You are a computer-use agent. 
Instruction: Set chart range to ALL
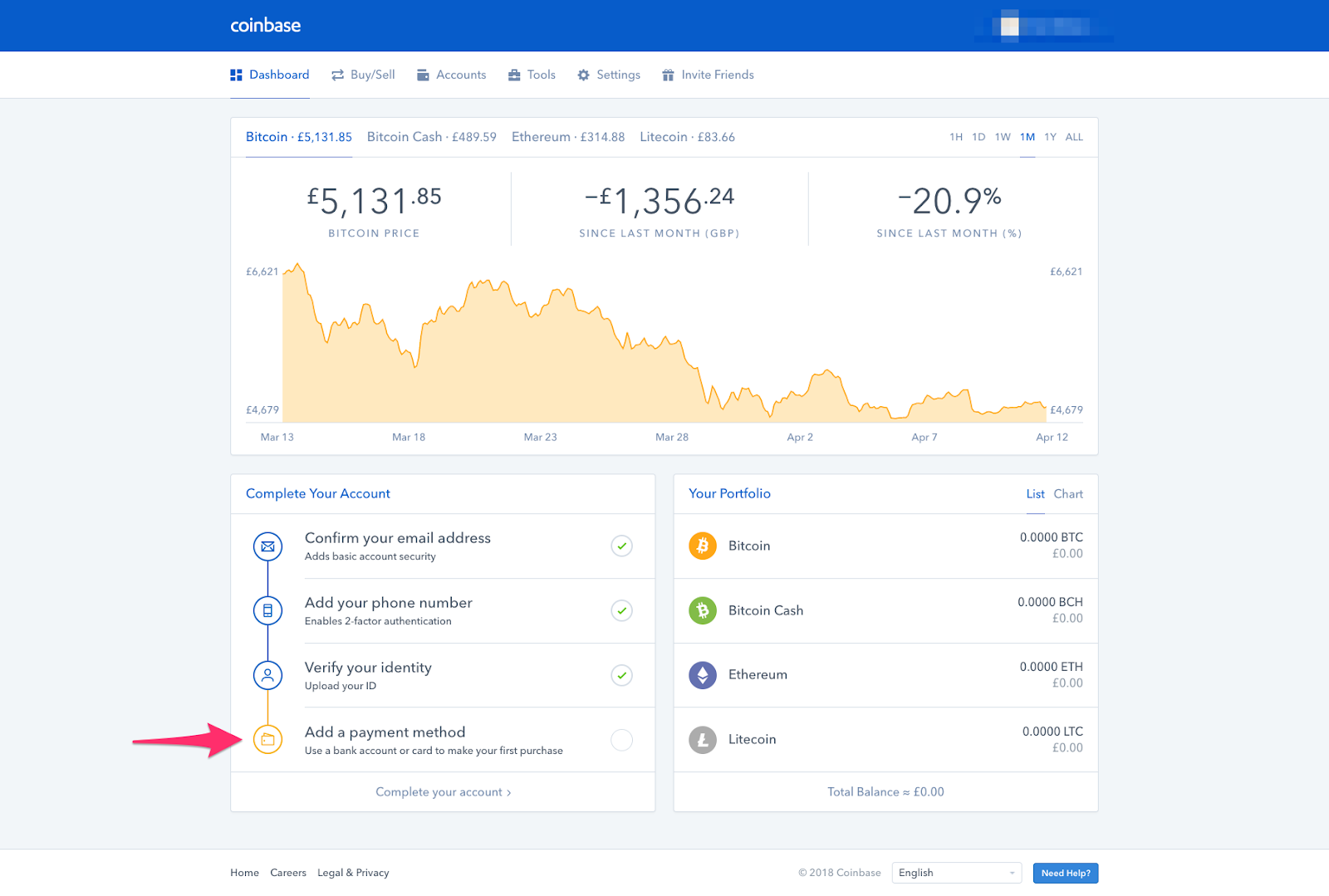point(1074,137)
